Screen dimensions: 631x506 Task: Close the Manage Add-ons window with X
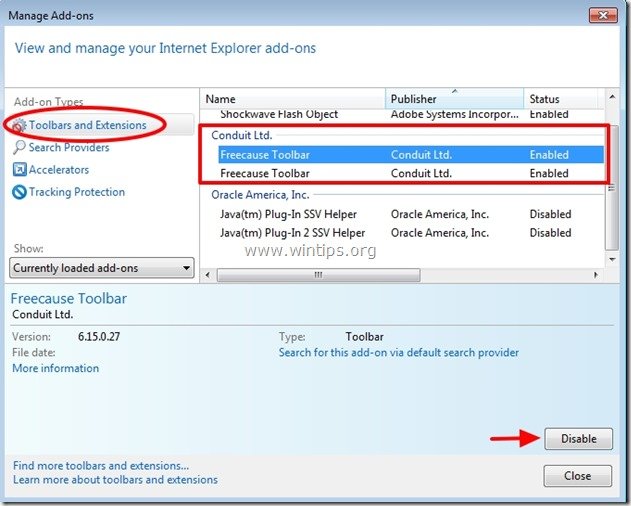click(x=603, y=15)
